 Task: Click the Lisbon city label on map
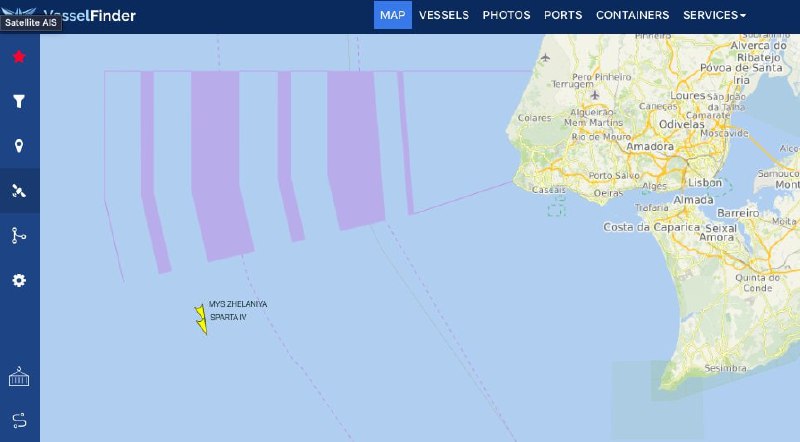[x=705, y=182]
